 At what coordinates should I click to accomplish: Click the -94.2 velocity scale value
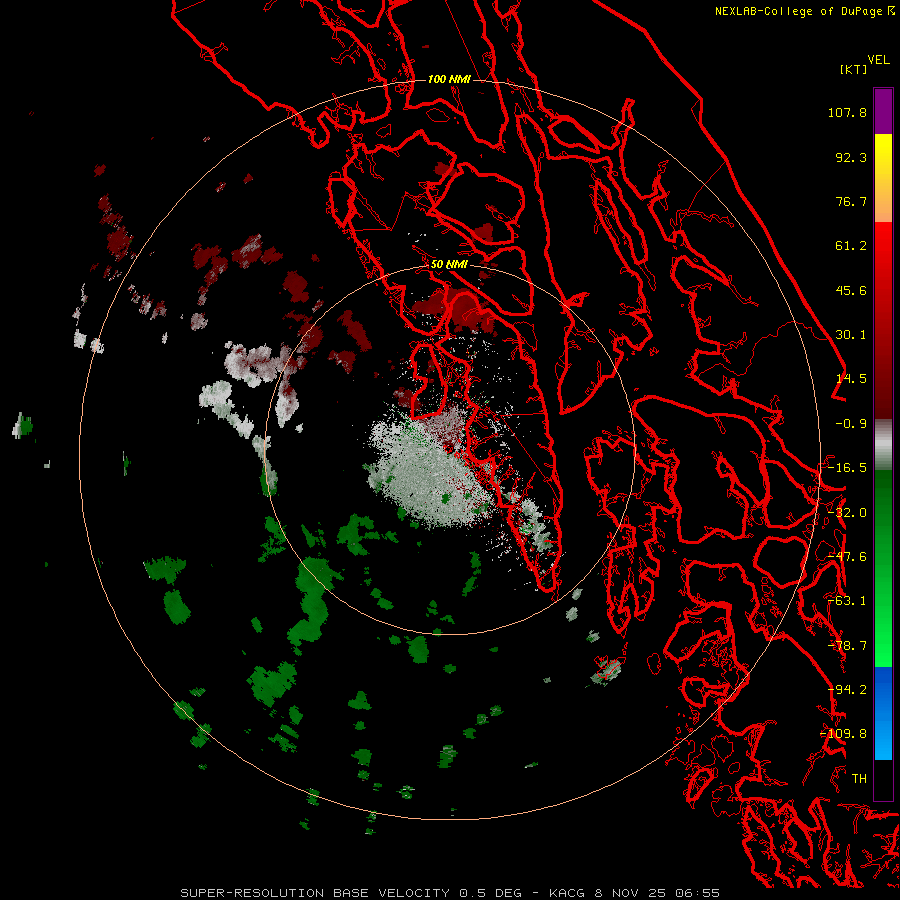pyautogui.click(x=847, y=690)
